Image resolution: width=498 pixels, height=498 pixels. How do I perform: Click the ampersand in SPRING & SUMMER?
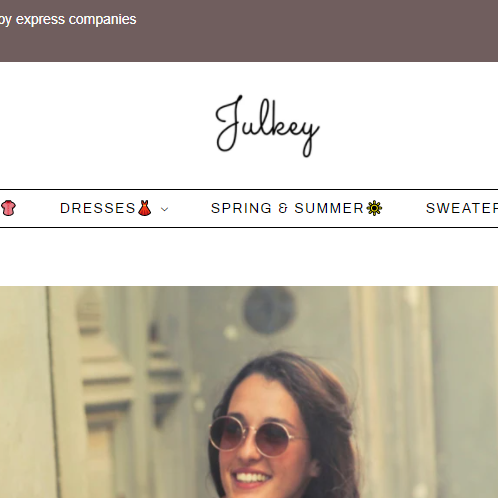tap(283, 208)
